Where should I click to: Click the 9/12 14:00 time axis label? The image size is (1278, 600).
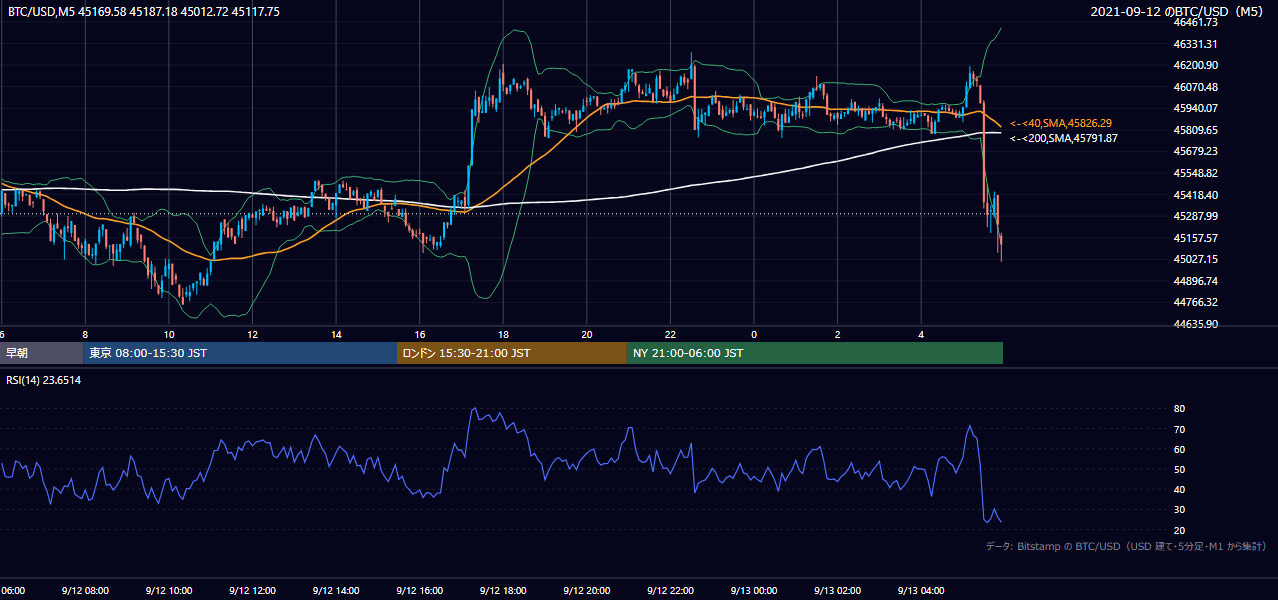[336, 590]
